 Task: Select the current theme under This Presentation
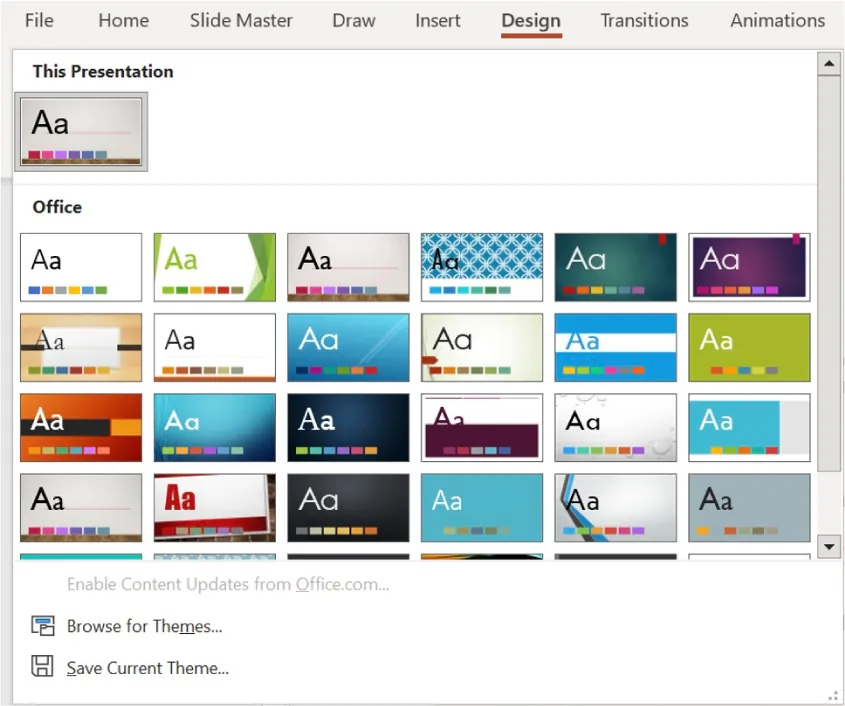pyautogui.click(x=80, y=131)
